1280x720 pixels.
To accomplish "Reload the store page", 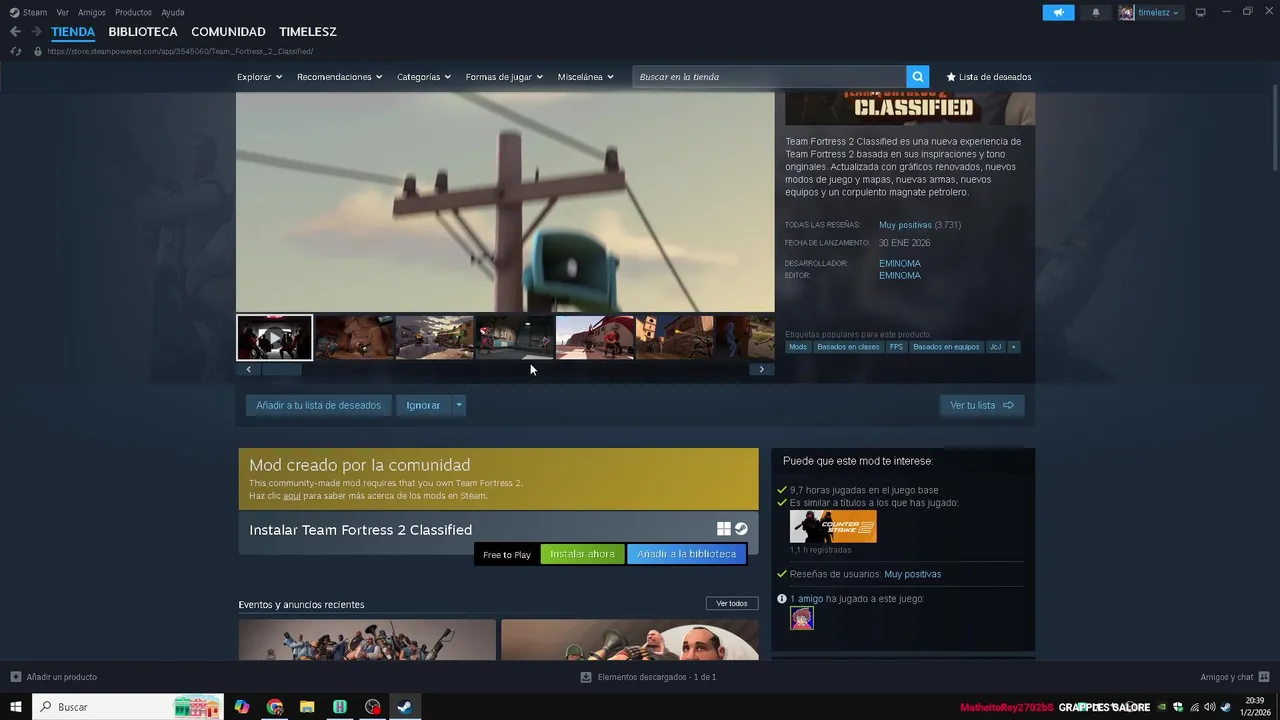I will click(16, 51).
